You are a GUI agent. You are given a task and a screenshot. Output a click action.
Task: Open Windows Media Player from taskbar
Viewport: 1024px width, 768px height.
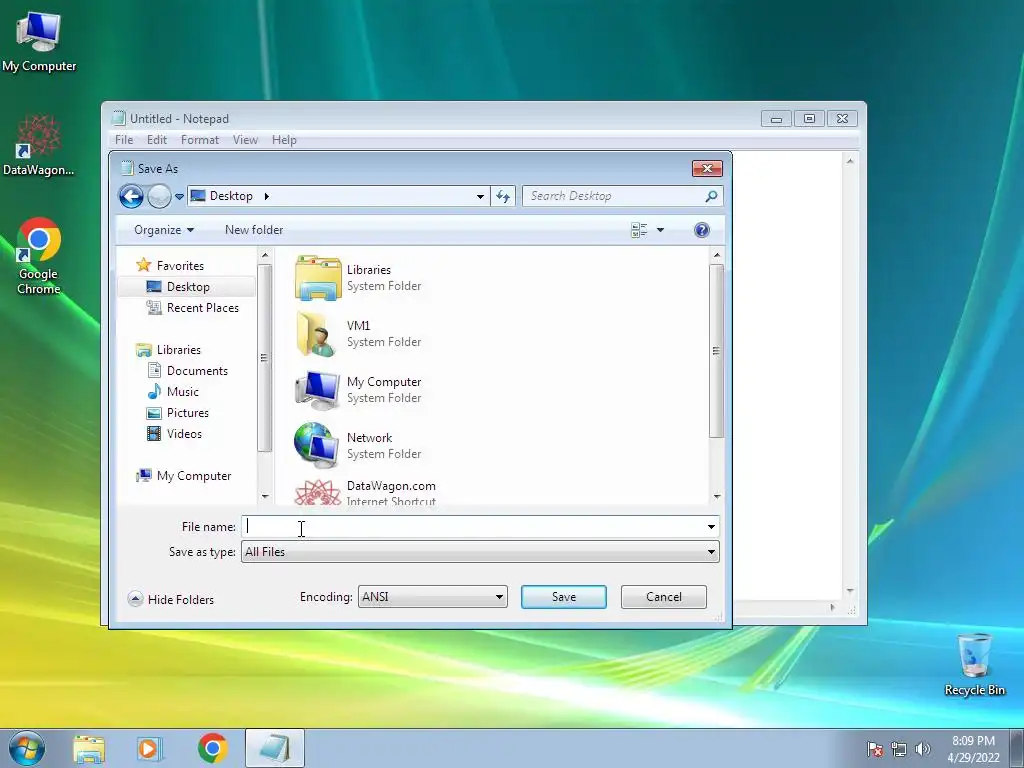click(x=148, y=748)
